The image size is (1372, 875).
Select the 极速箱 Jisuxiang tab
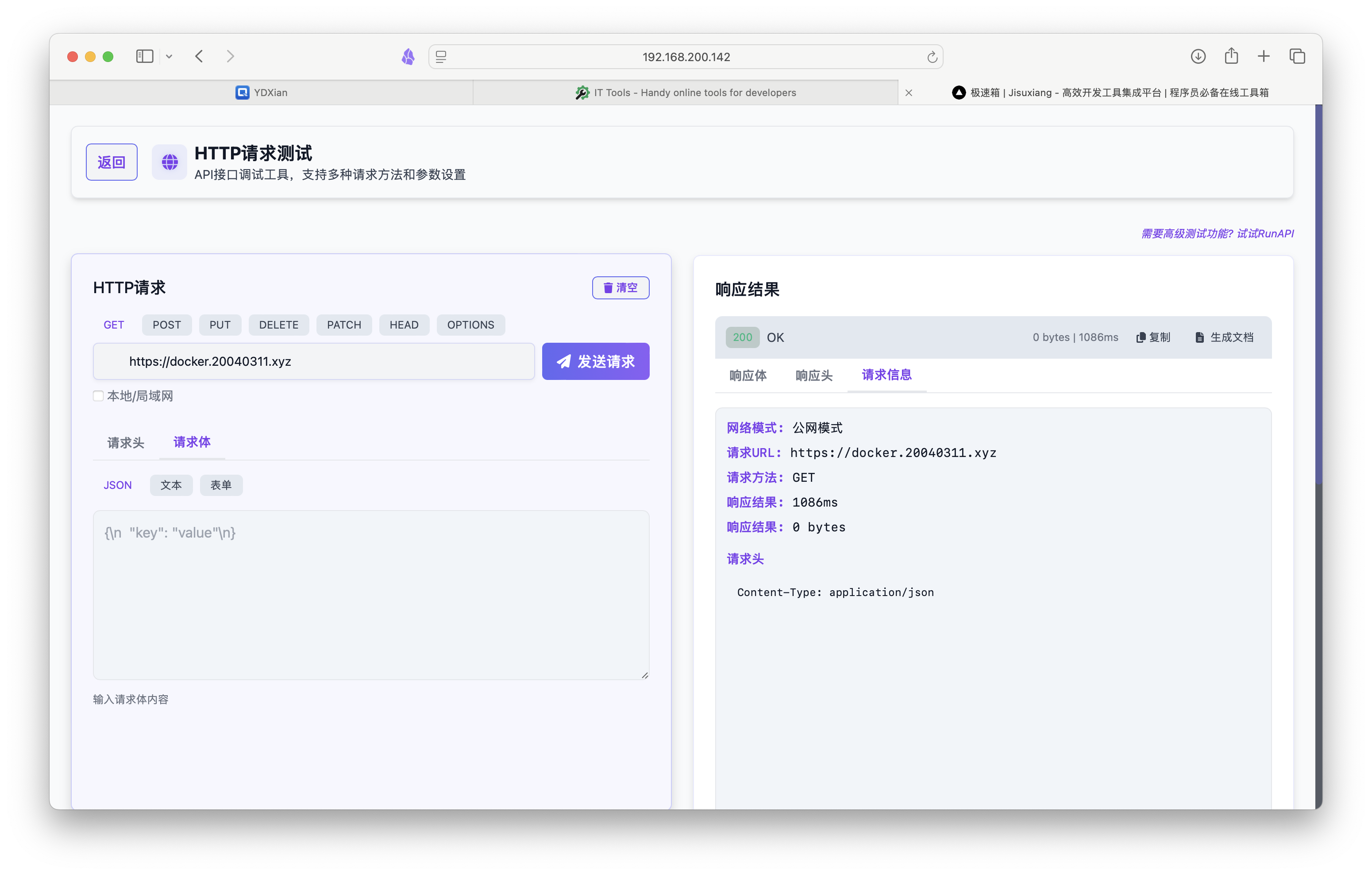pos(1110,93)
